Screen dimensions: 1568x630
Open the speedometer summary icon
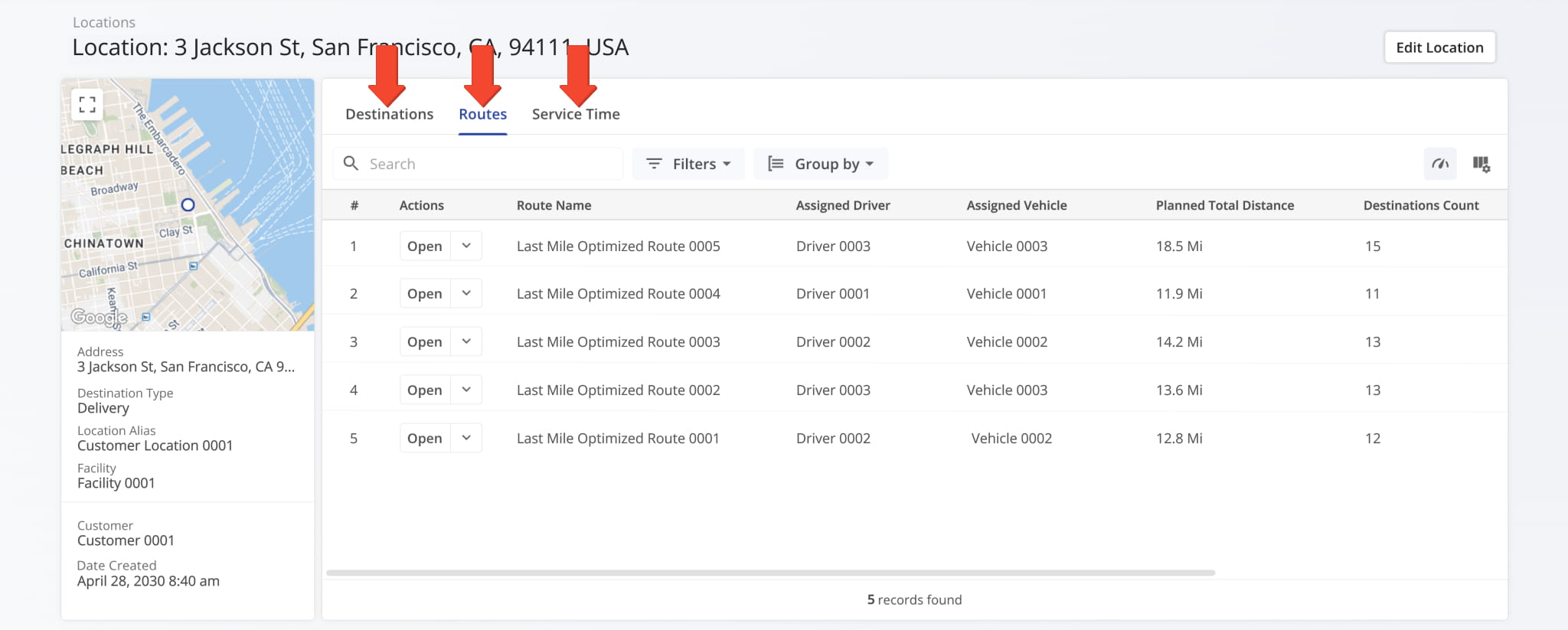pyautogui.click(x=1440, y=164)
